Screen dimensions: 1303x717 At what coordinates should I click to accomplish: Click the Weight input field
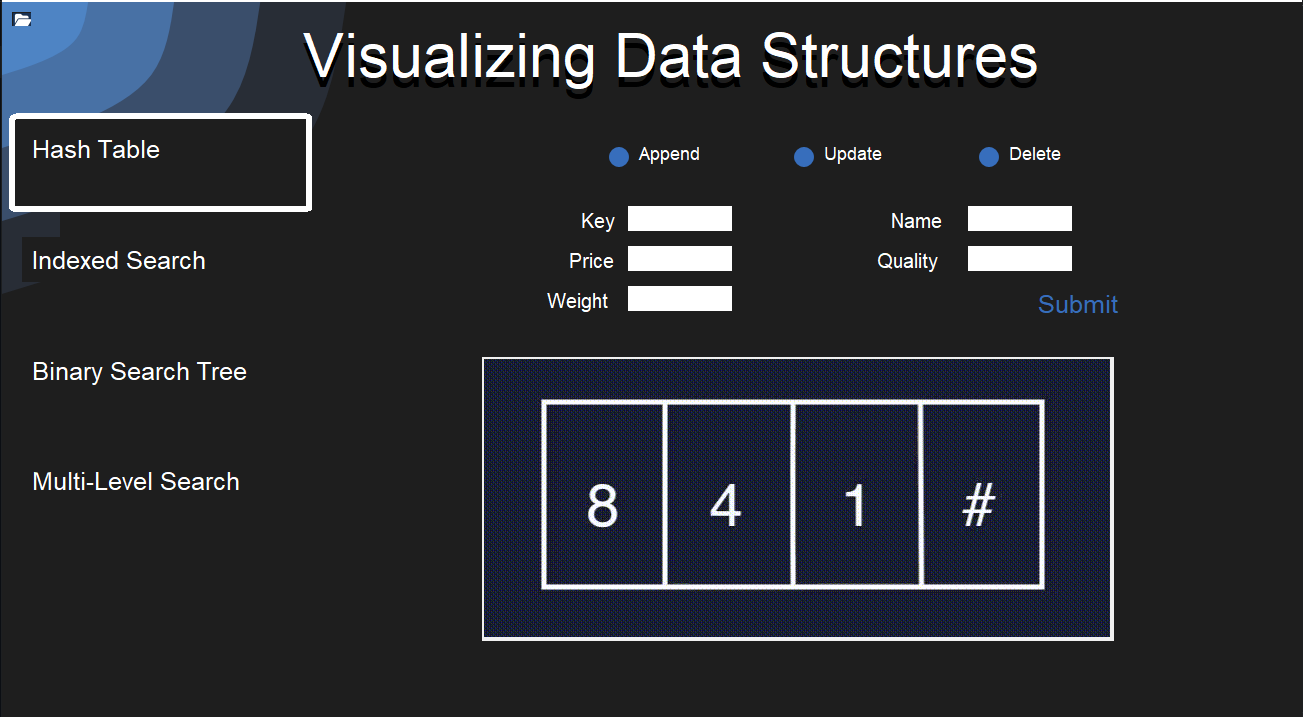click(679, 297)
